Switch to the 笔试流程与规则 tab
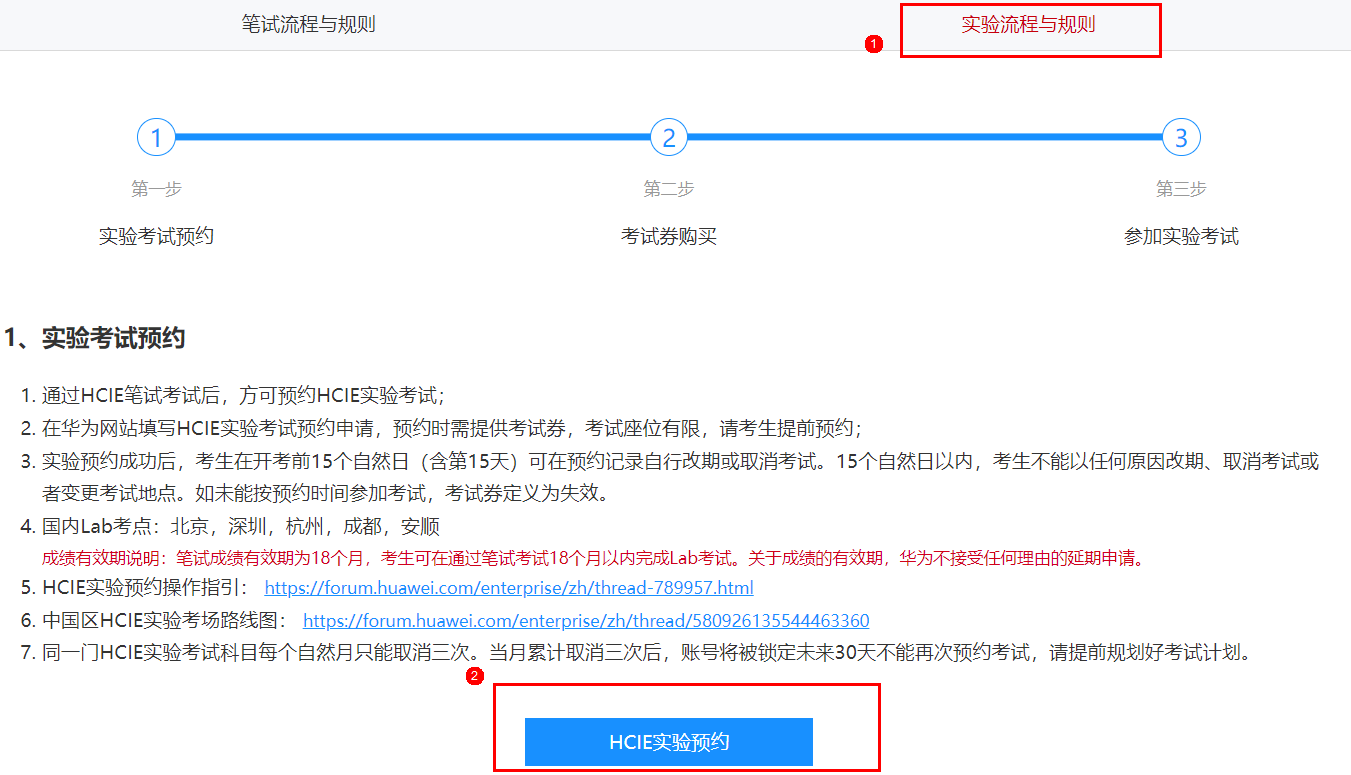The height and width of the screenshot is (775, 1351). click(x=308, y=25)
